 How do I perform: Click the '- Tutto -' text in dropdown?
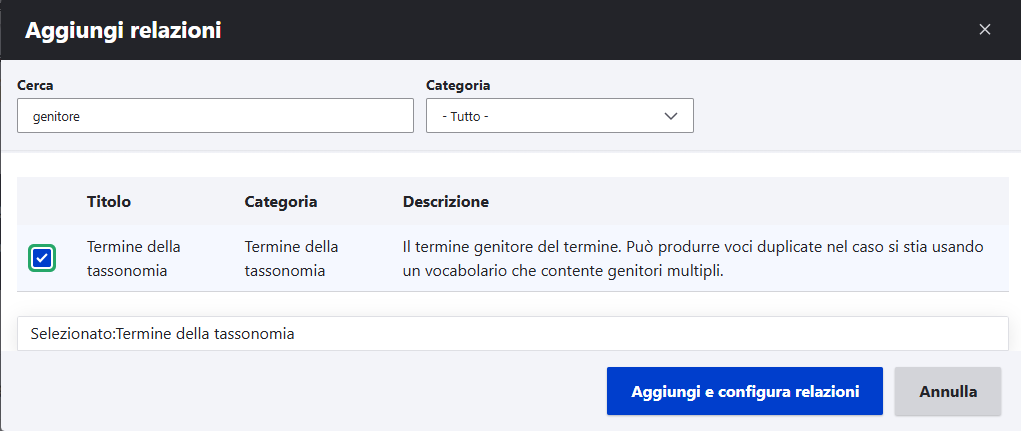[x=464, y=116]
